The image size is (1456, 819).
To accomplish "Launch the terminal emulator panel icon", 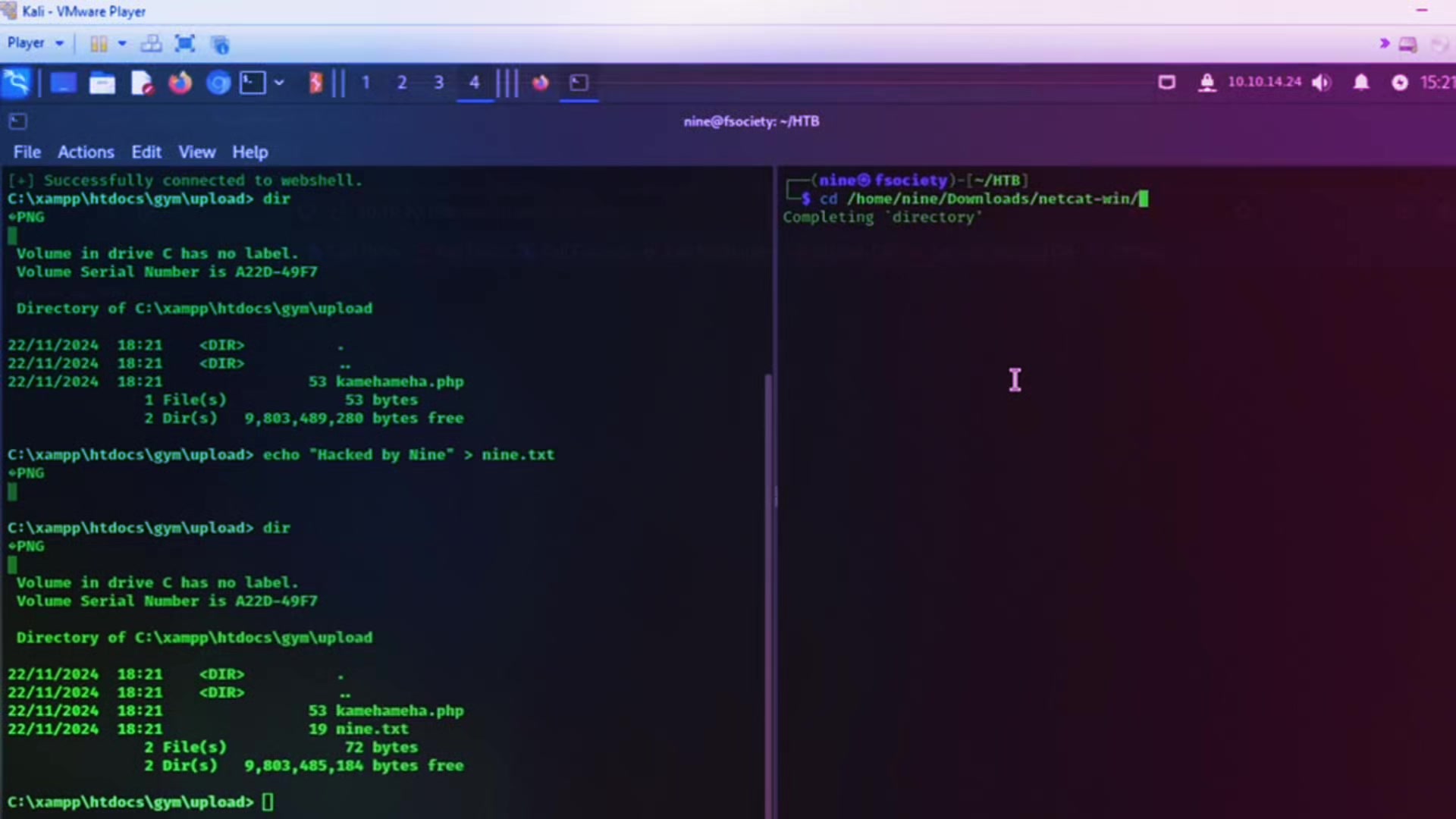I will (253, 83).
